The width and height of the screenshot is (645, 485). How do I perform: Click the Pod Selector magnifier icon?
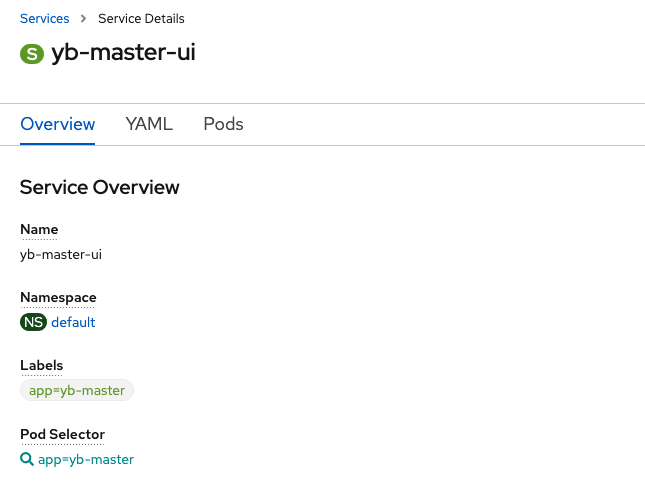click(27, 459)
